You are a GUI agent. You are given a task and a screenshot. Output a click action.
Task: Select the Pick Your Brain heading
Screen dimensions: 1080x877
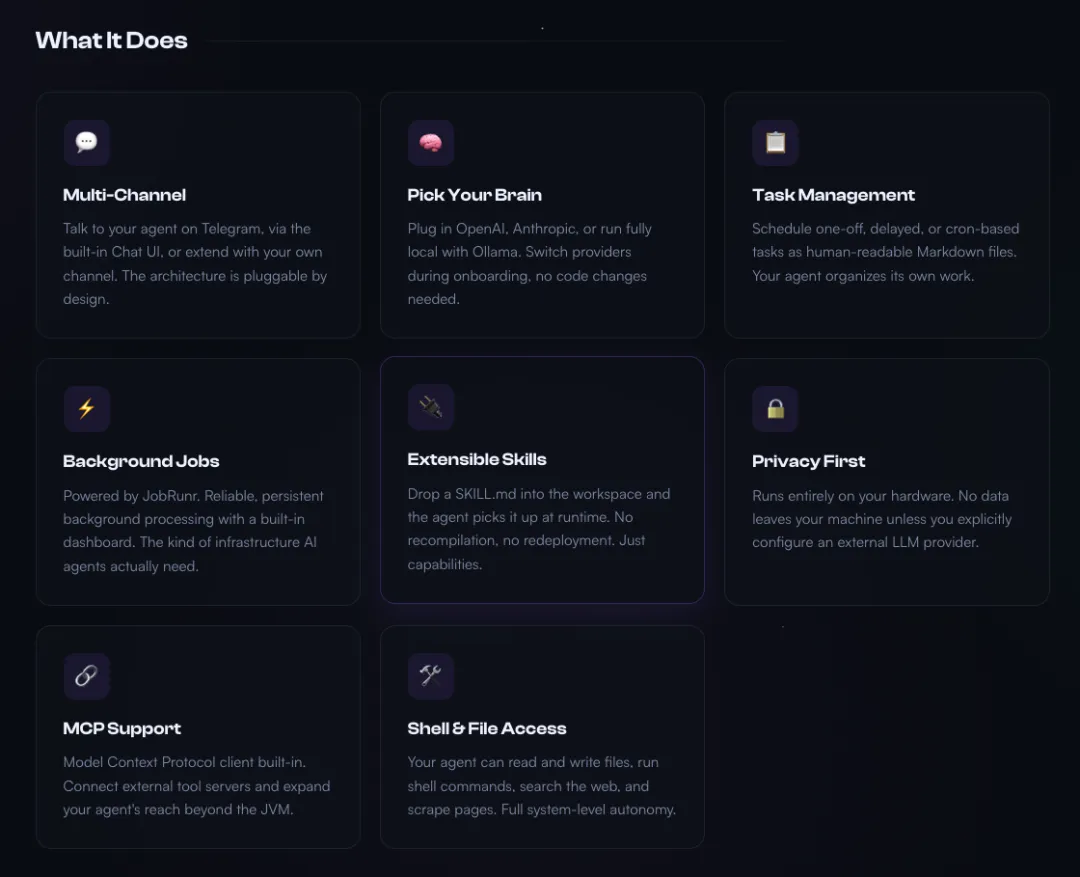[x=474, y=195]
